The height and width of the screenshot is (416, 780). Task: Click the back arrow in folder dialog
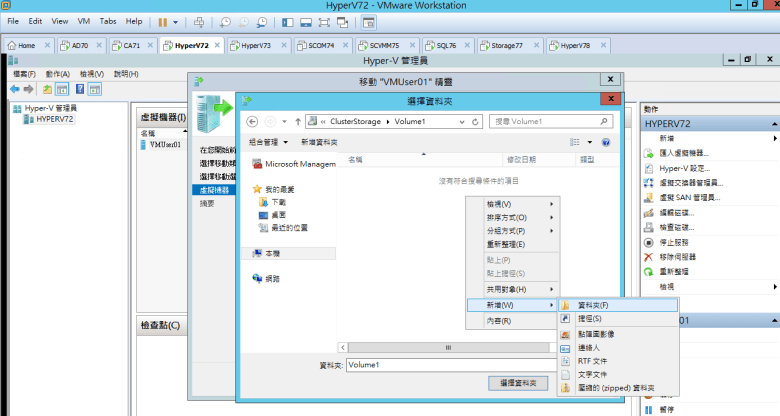252,122
